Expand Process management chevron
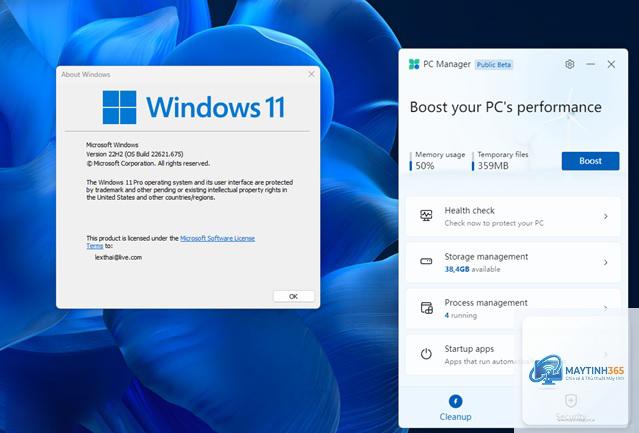The image size is (639, 433). (606, 308)
